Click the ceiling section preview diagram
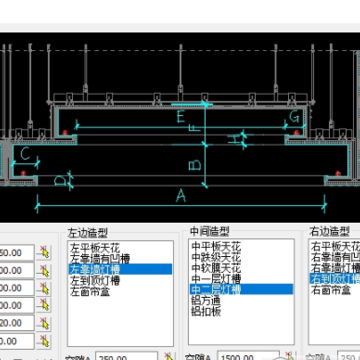Screen dimensions: 360x360 (180, 127)
